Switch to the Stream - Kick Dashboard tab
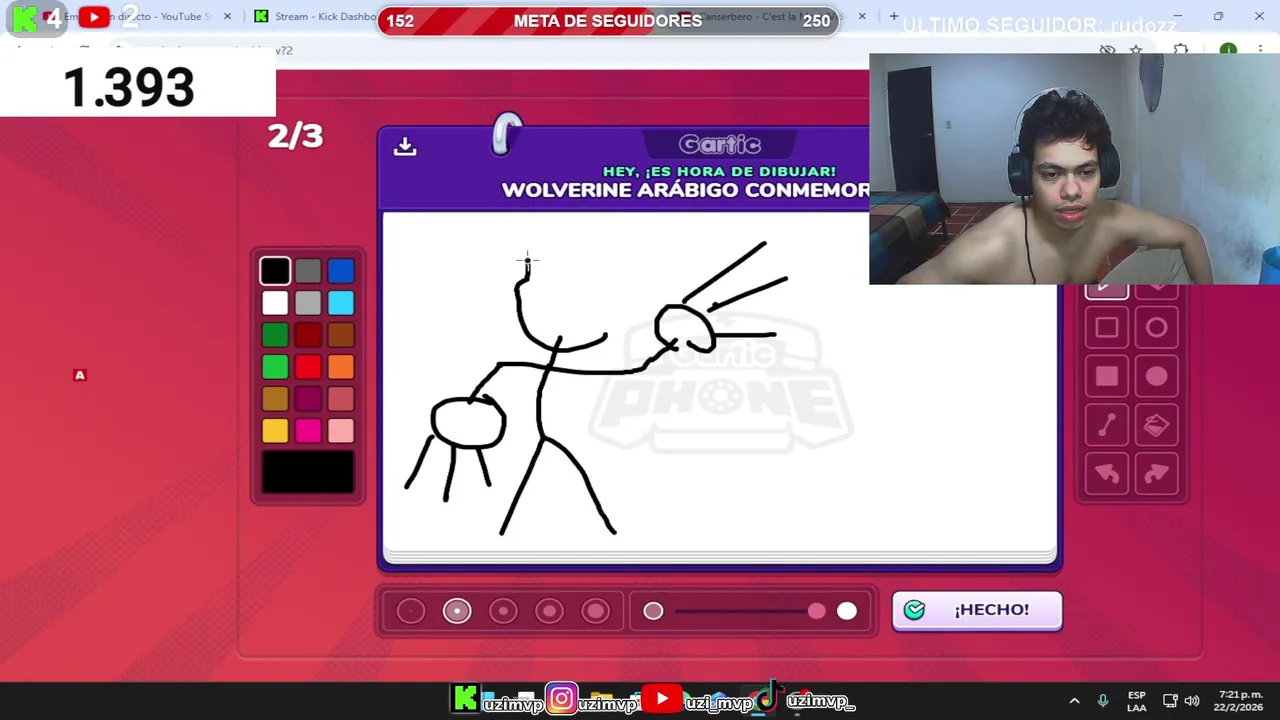 tap(313, 17)
